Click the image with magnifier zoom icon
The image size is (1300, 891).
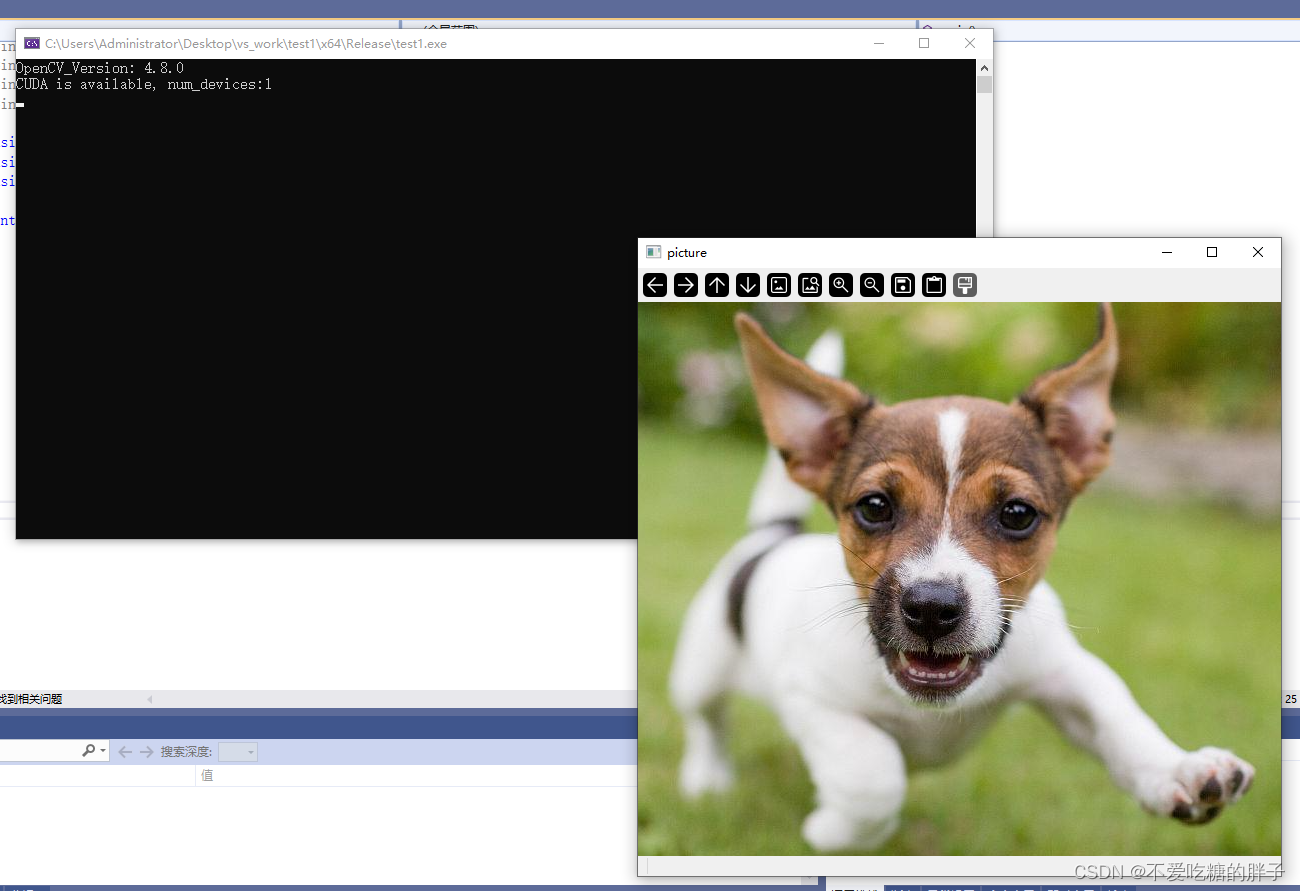pyautogui.click(x=810, y=285)
